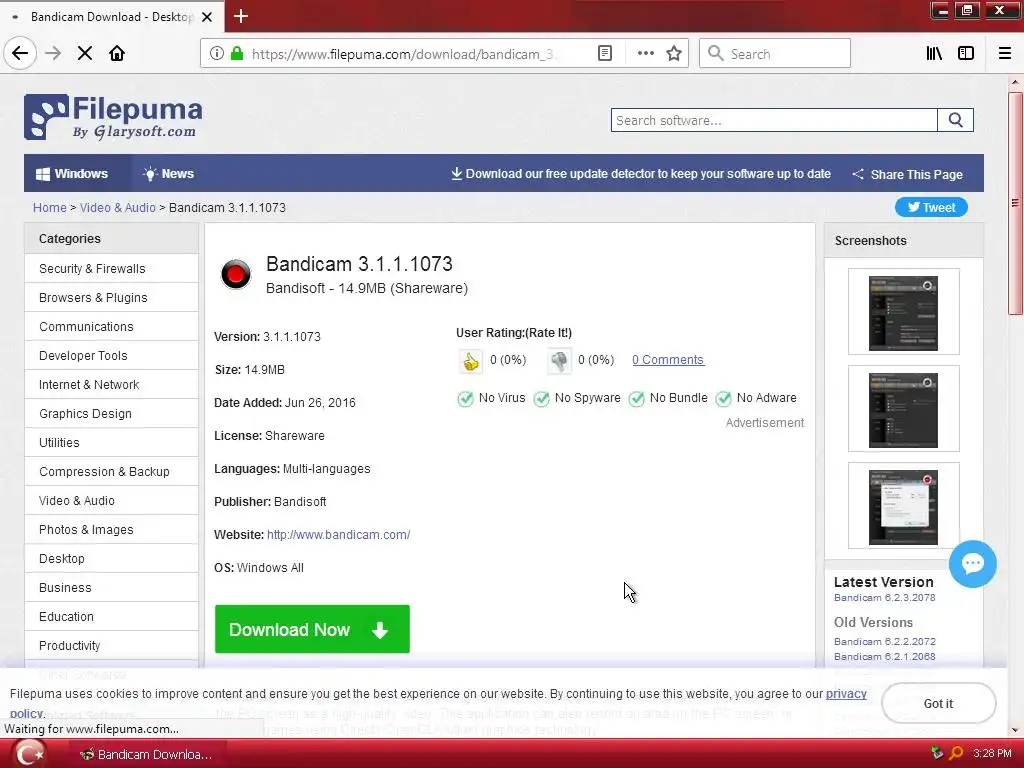
Task: Open the browser home page icon
Action: point(117,54)
